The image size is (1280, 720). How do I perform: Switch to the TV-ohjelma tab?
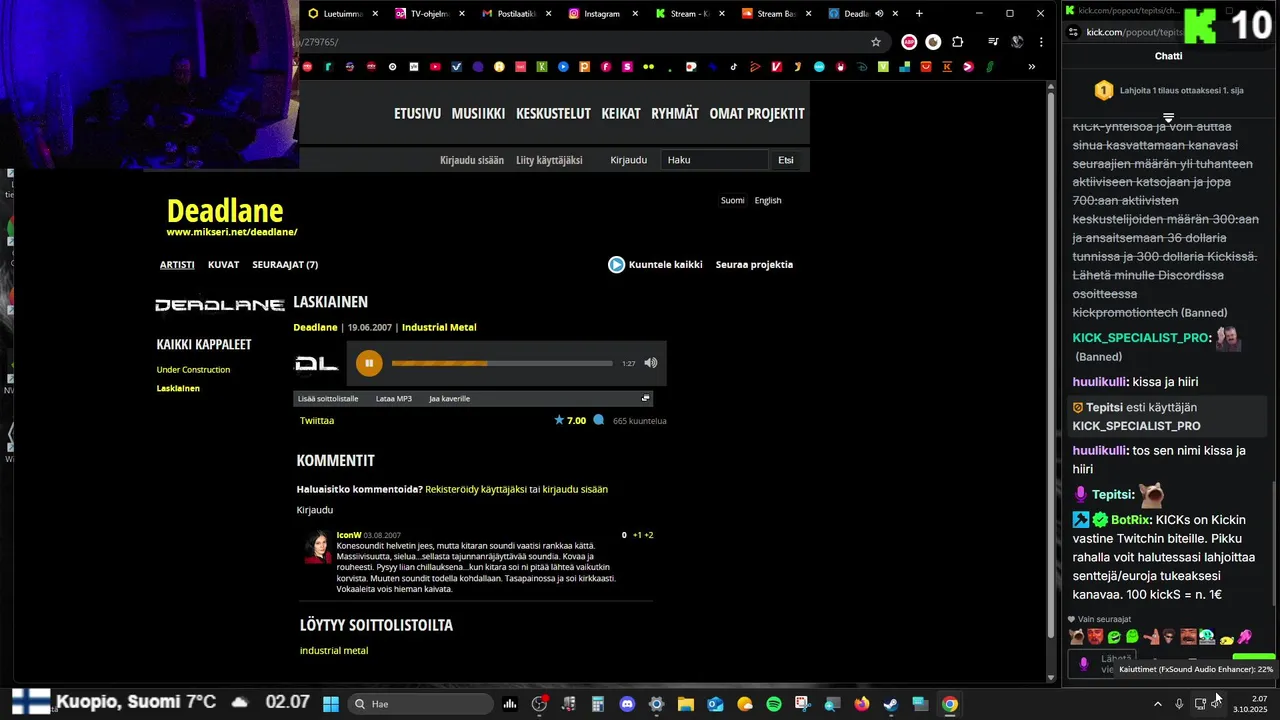(429, 14)
